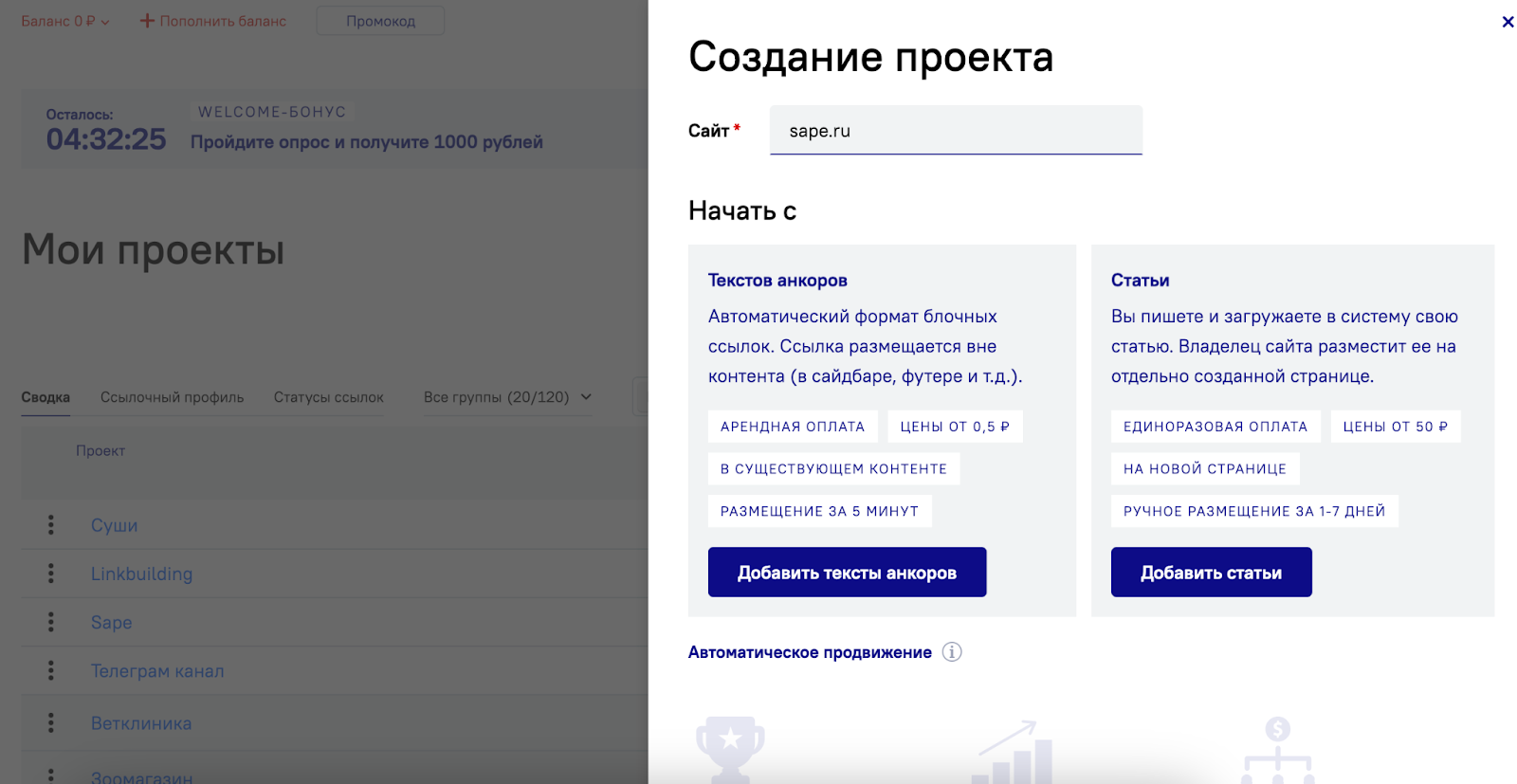The image size is (1517, 784).
Task: Click the АРЕНДНАЯ ОПЛАТА tag
Action: [x=793, y=427]
